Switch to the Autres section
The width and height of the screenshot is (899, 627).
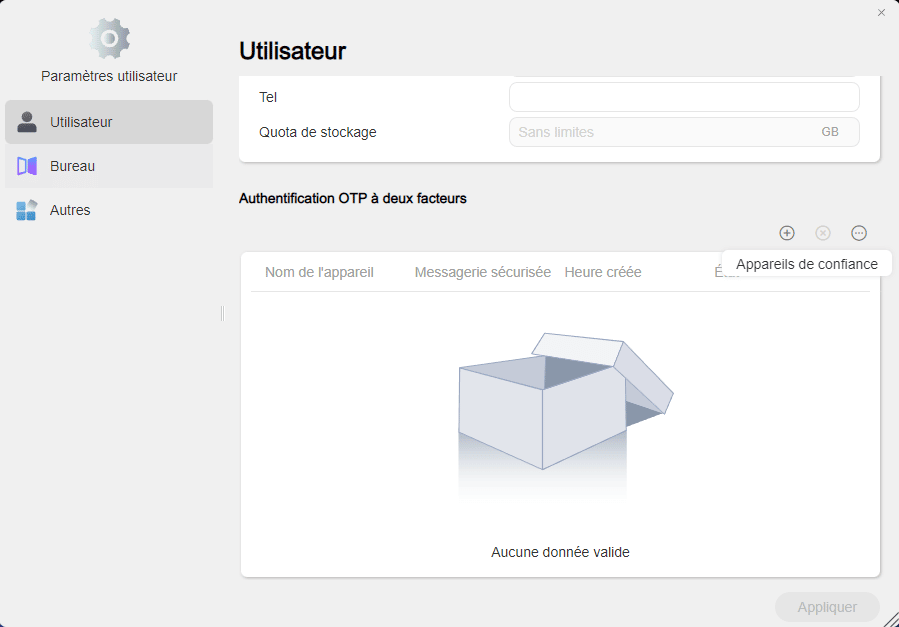pos(109,210)
